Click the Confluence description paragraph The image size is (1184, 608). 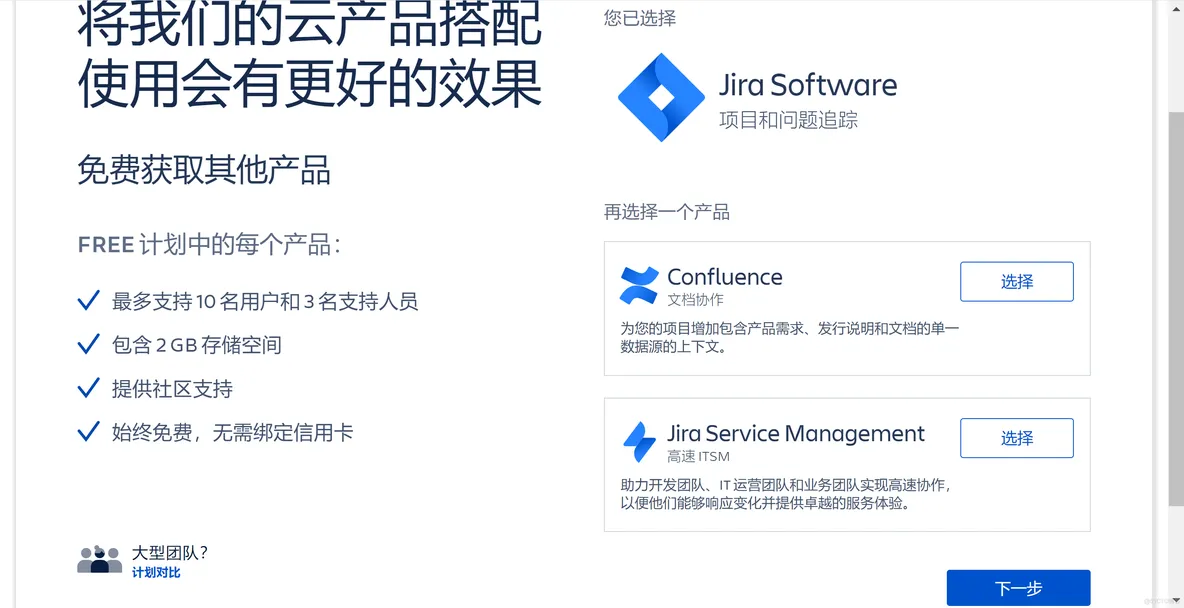tap(790, 338)
